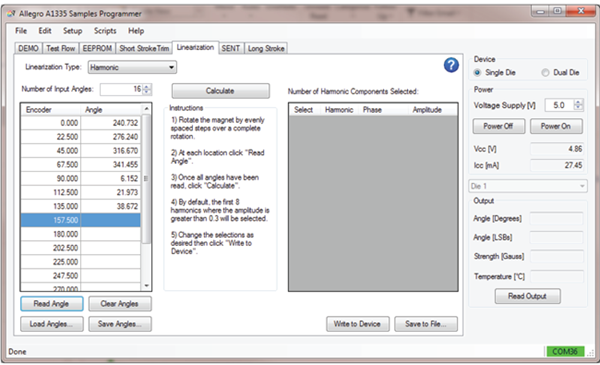Click the Number of Input Angles field
Viewport: 600px width, 365px height.
121,89
